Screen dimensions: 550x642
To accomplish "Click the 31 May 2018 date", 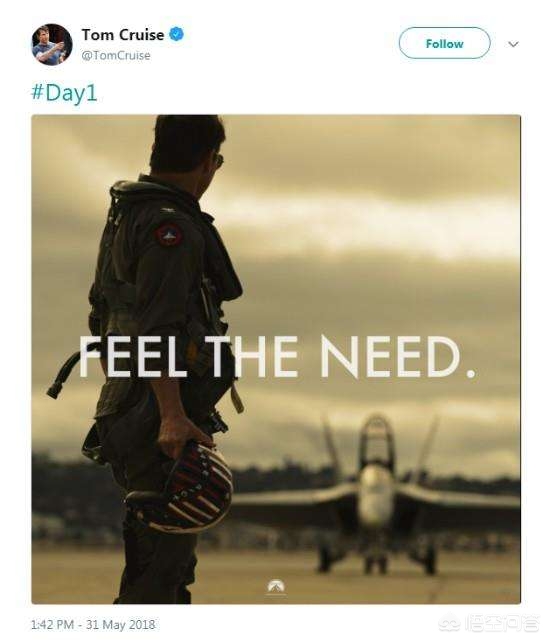I will click(x=120, y=625).
